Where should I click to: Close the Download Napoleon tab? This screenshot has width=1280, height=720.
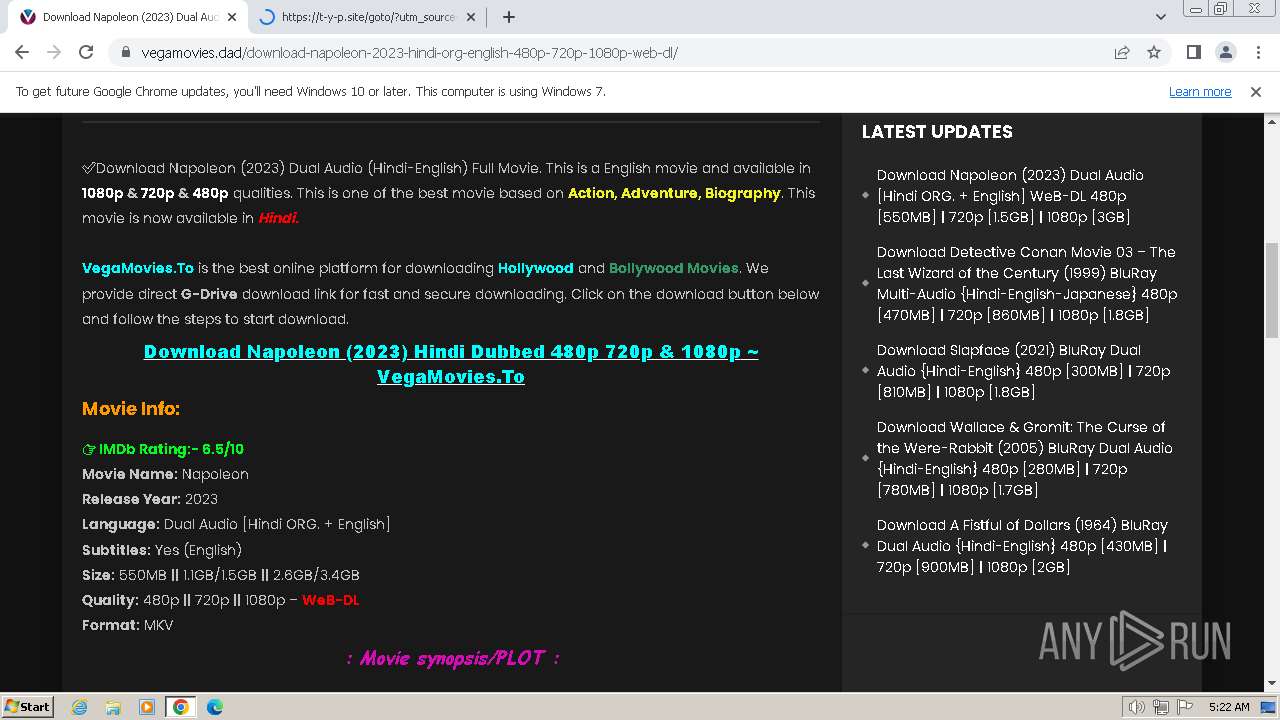click(232, 17)
